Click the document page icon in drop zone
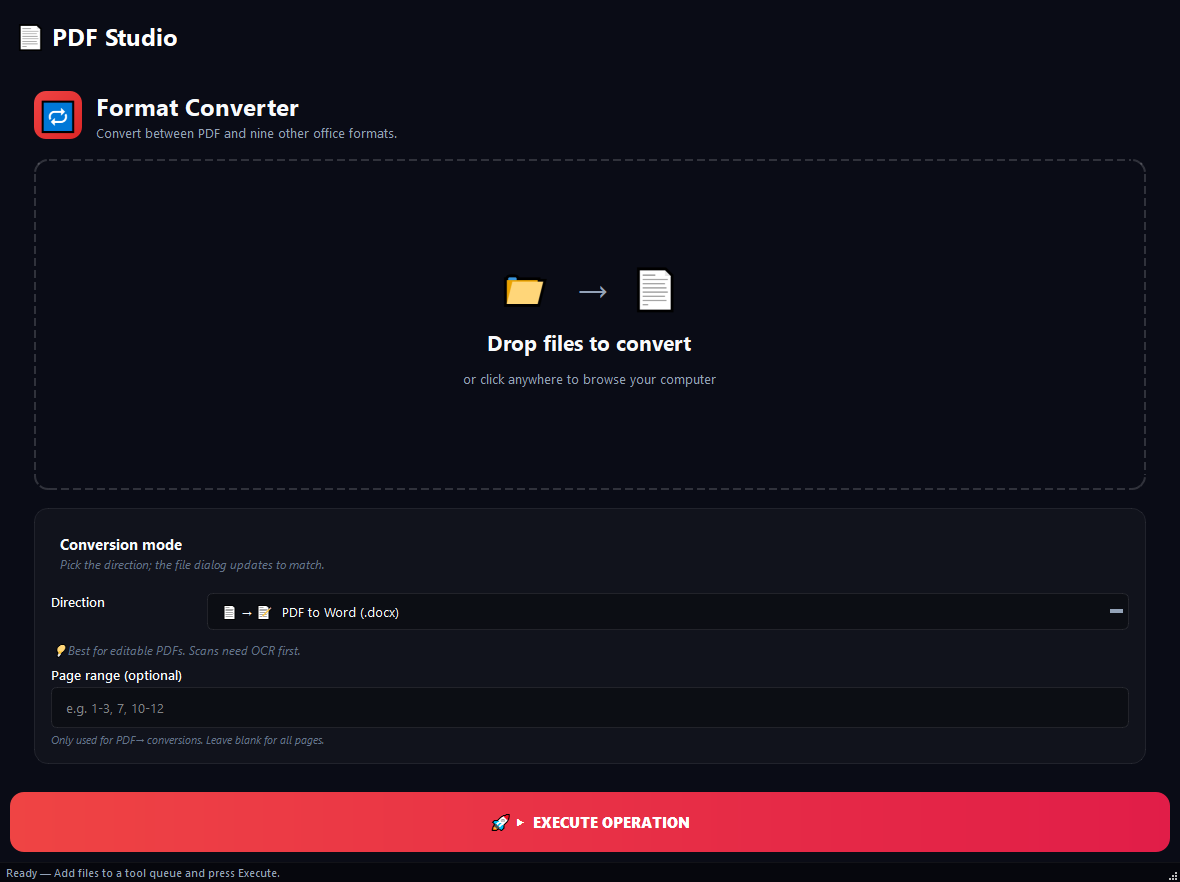The image size is (1180, 882). (655, 290)
